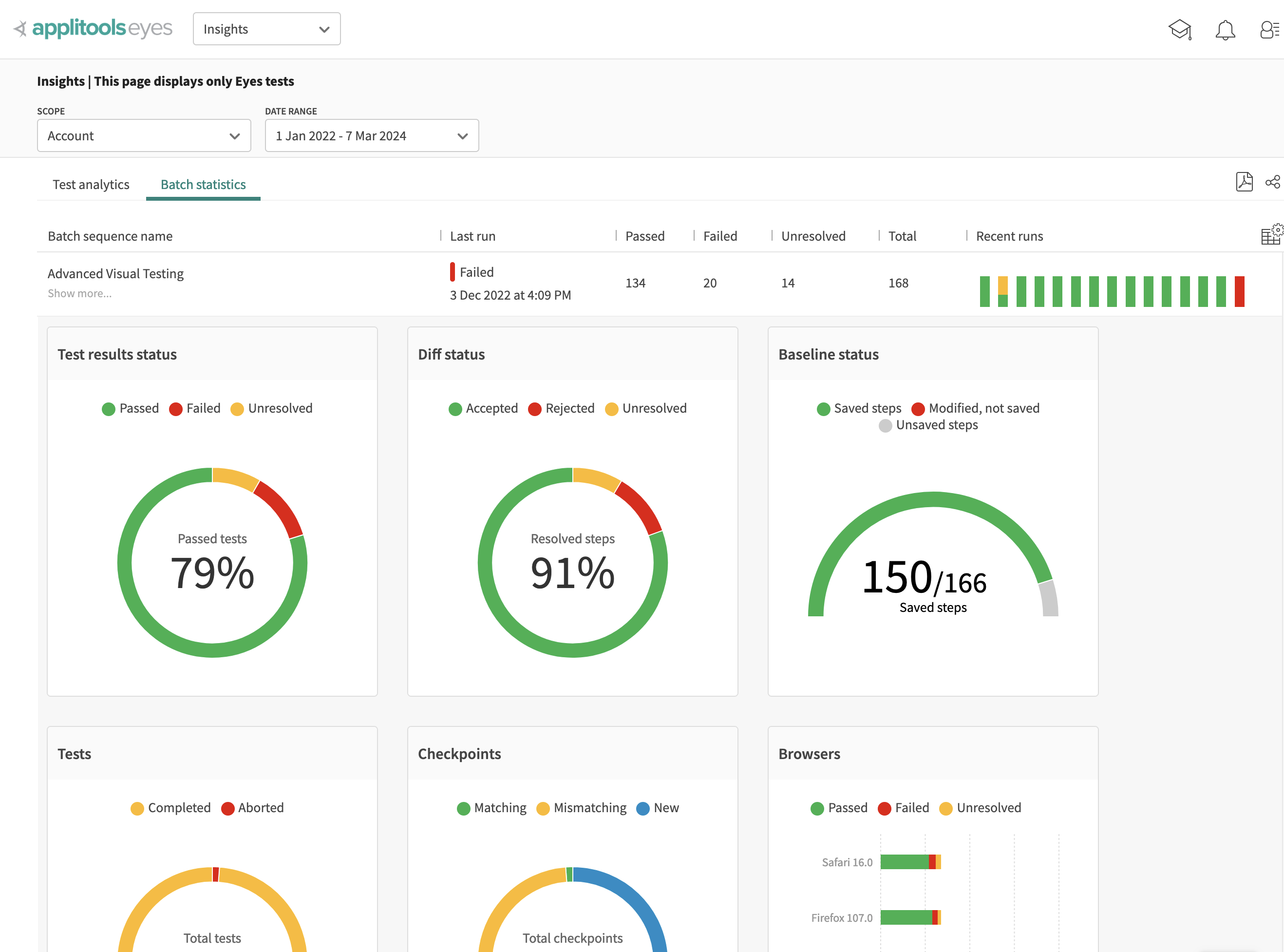Export the page as PDF
The width and height of the screenshot is (1284, 952).
pos(1244,182)
